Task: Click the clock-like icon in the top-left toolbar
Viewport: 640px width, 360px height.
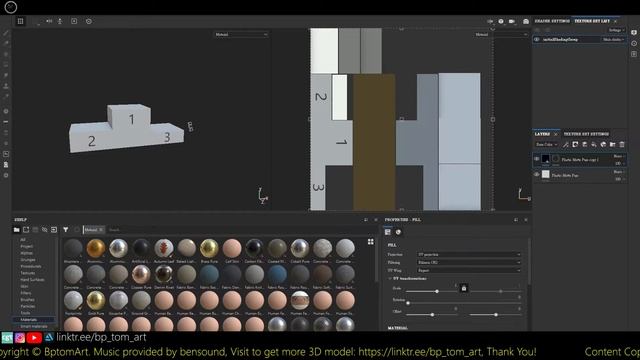Action: [89, 21]
